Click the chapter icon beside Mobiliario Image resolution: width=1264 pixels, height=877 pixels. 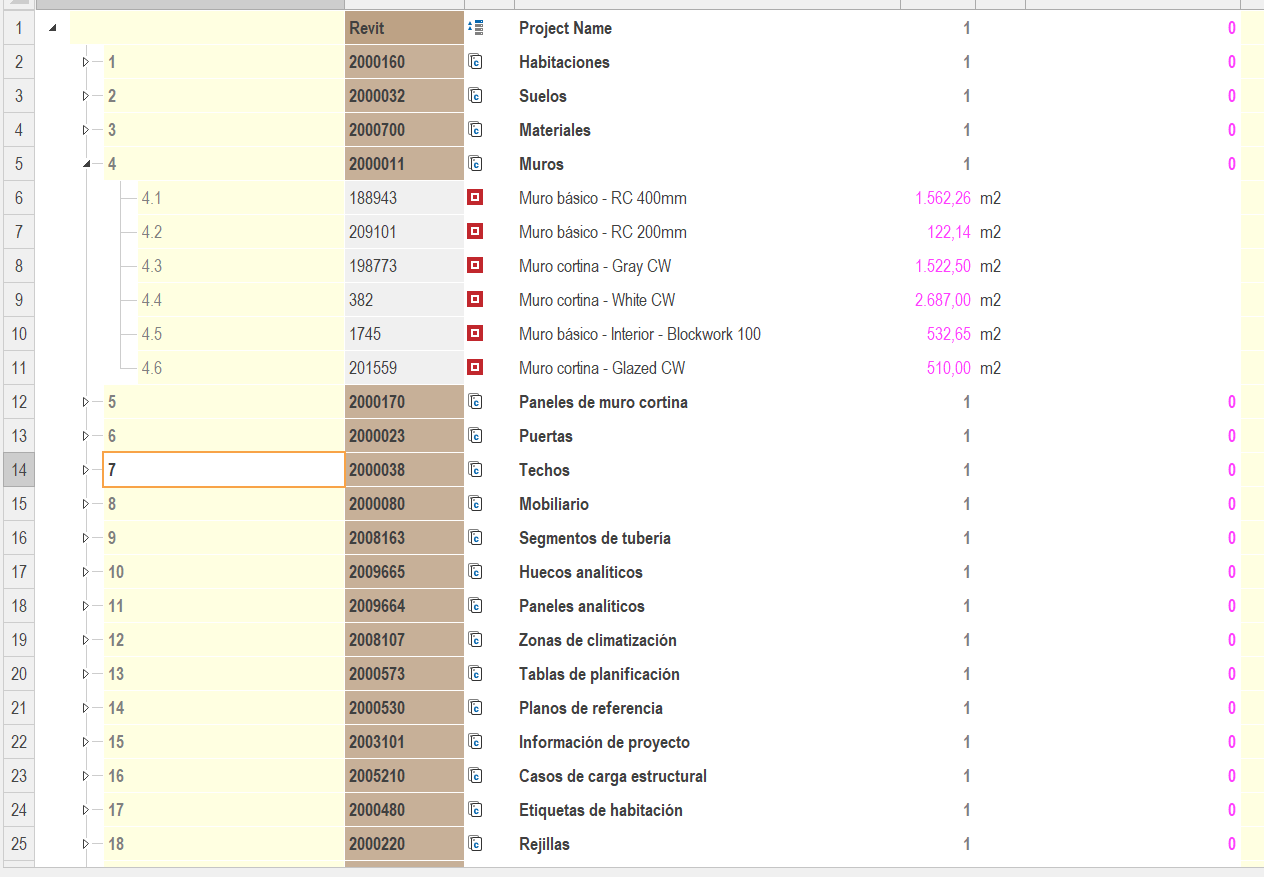475,504
